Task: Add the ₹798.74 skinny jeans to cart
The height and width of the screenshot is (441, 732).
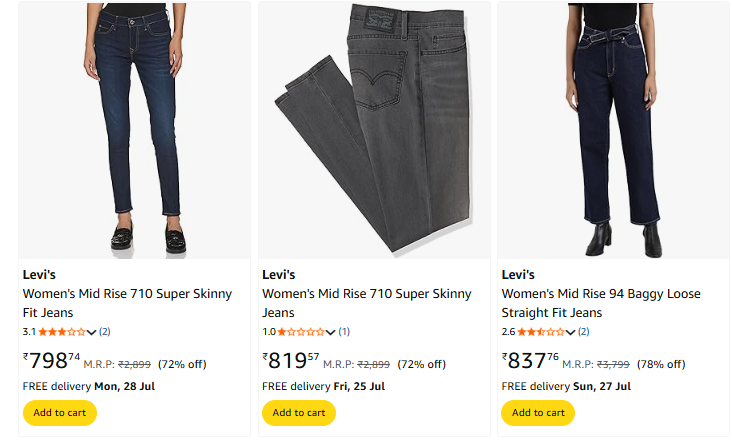Action: 59,412
